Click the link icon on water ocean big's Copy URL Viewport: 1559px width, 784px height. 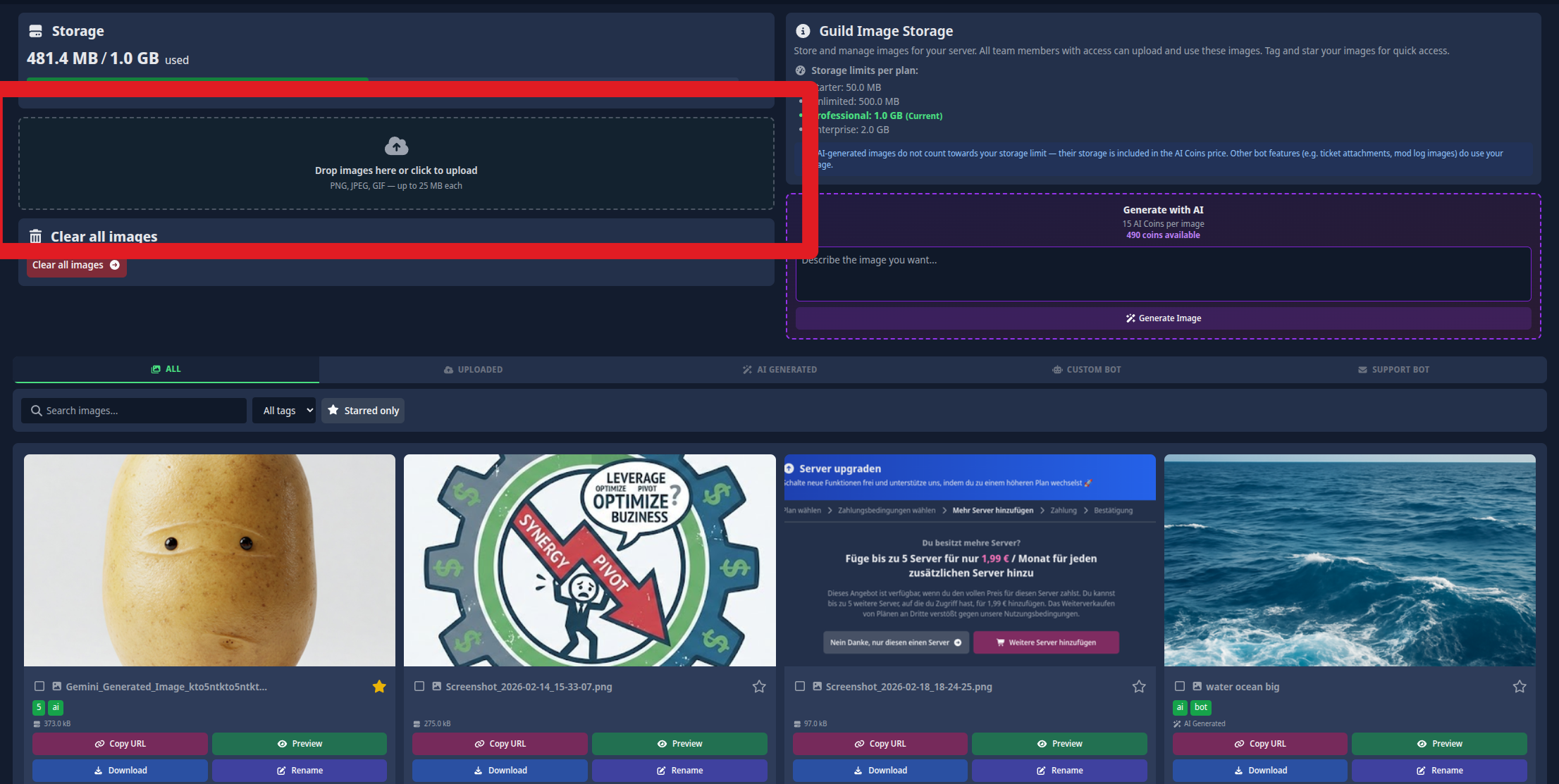(1239, 743)
